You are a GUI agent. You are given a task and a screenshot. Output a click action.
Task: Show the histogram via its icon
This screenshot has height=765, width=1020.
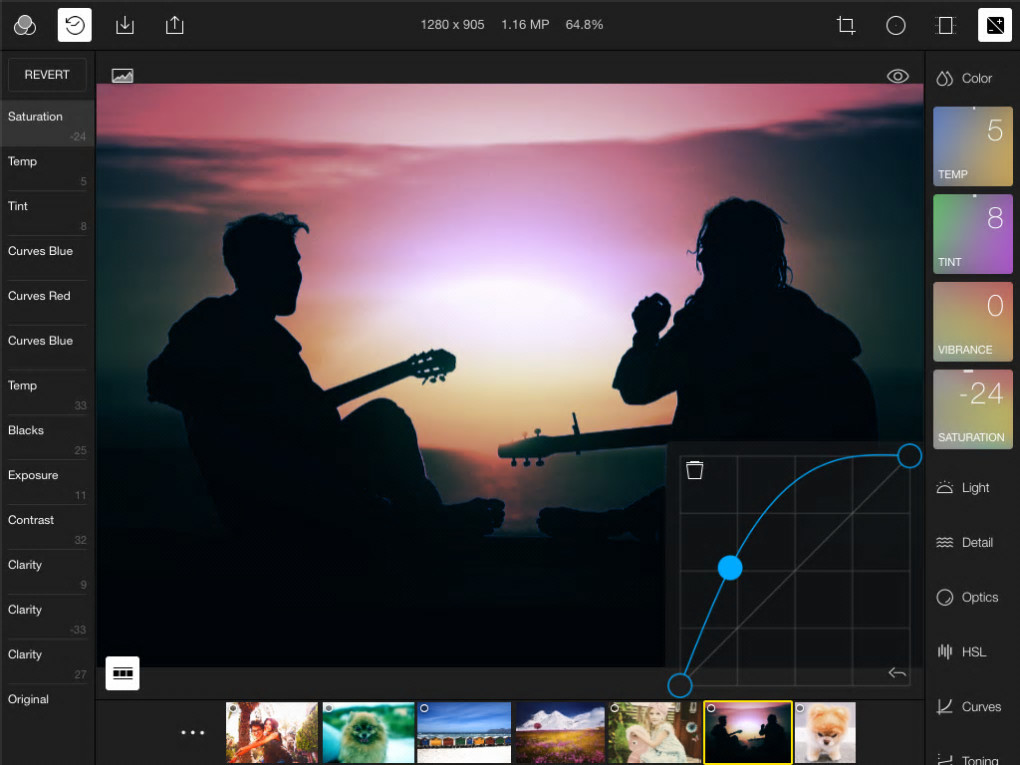click(x=122, y=75)
